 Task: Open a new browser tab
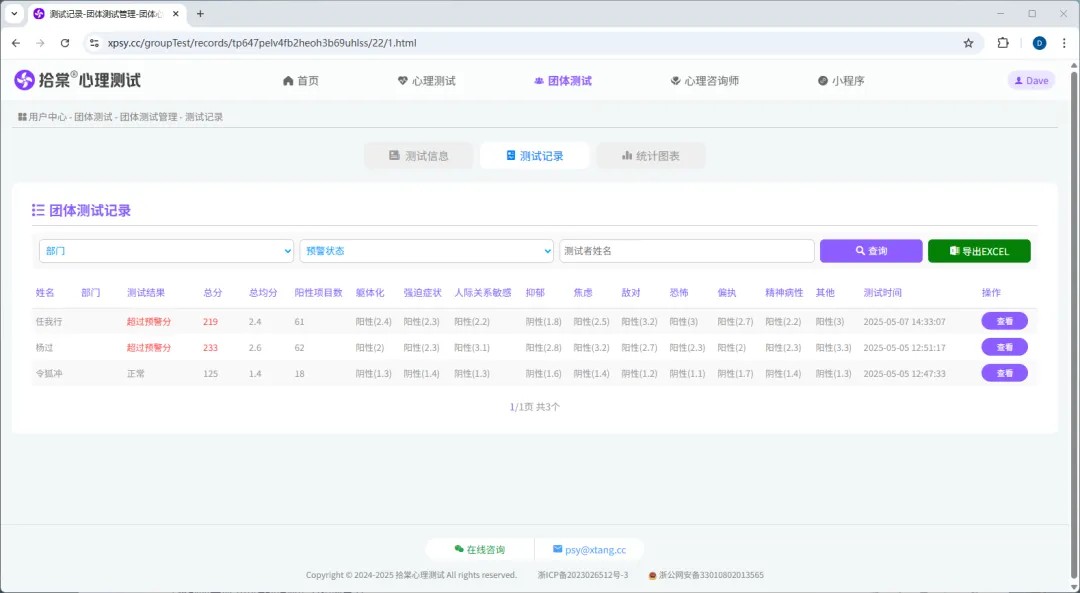tap(200, 14)
